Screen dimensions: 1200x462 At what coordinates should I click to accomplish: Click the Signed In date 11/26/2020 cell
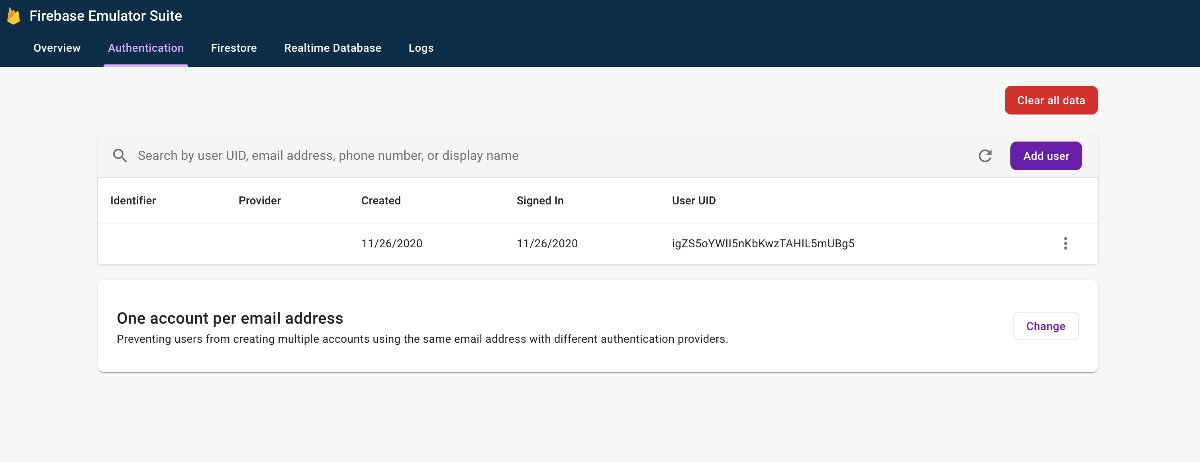tap(547, 243)
